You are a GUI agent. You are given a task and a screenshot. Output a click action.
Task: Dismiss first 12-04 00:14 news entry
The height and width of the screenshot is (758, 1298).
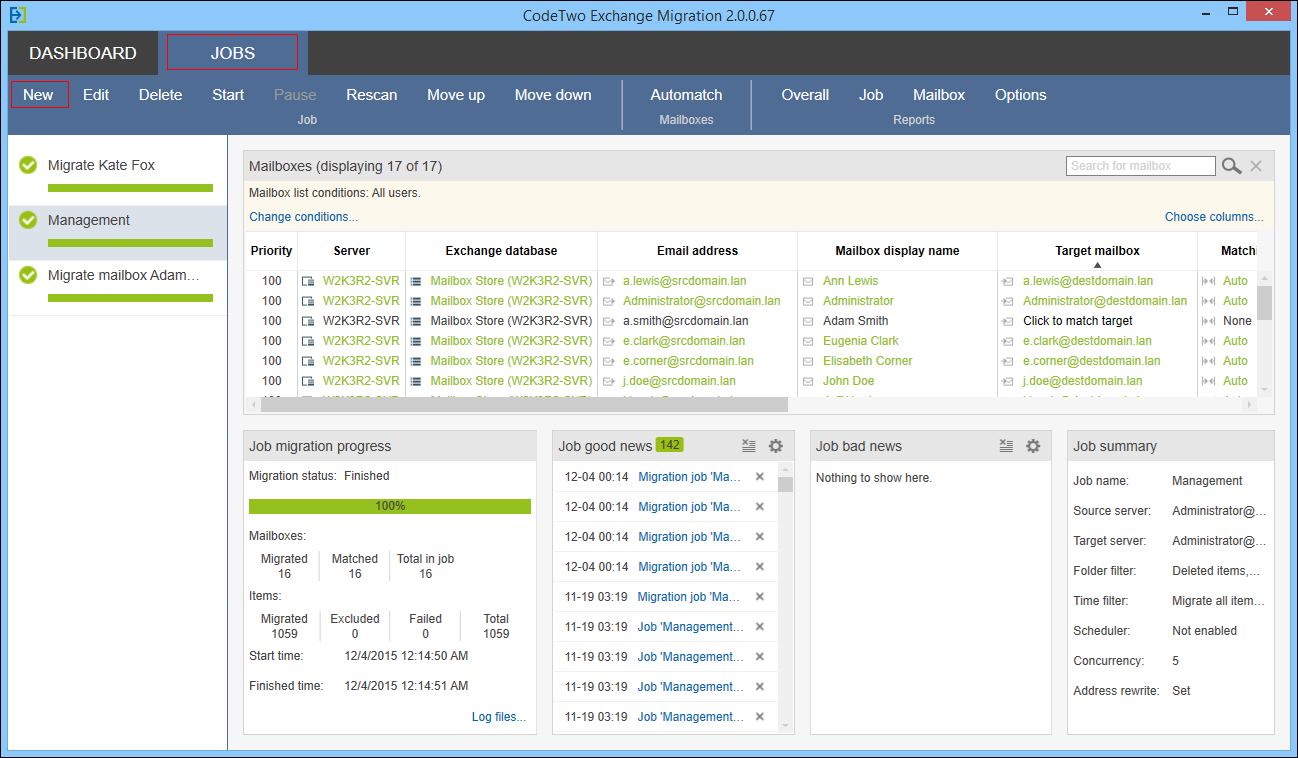(x=760, y=477)
